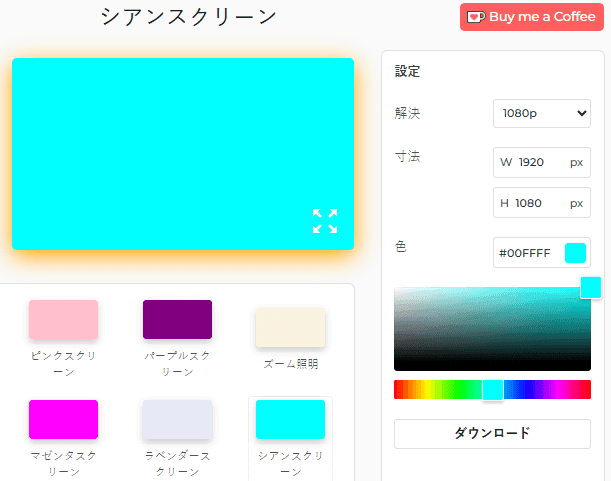Click the height H 1080 input field
The image size is (611, 481).
point(541,203)
